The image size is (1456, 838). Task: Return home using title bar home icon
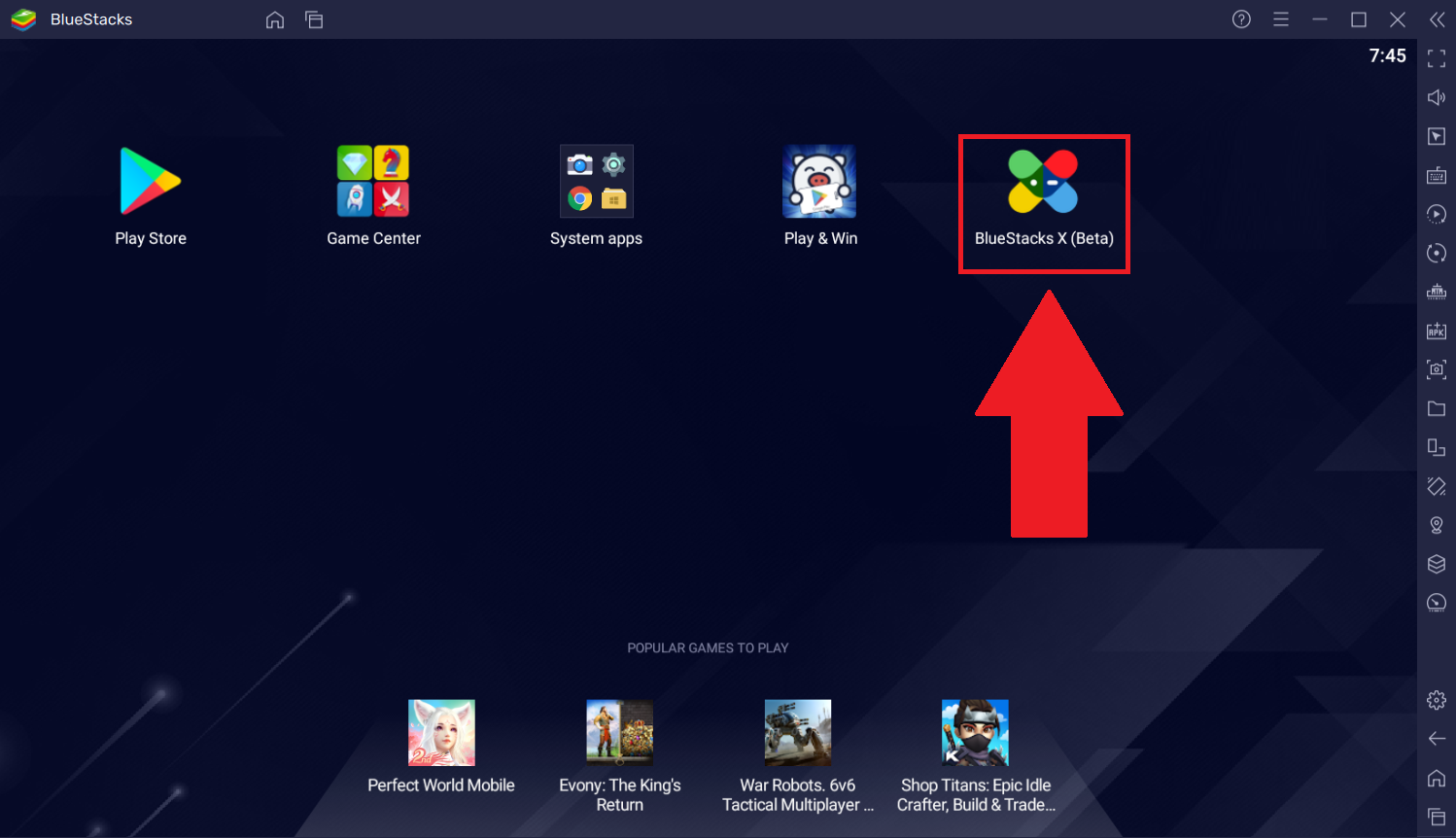pos(275,18)
